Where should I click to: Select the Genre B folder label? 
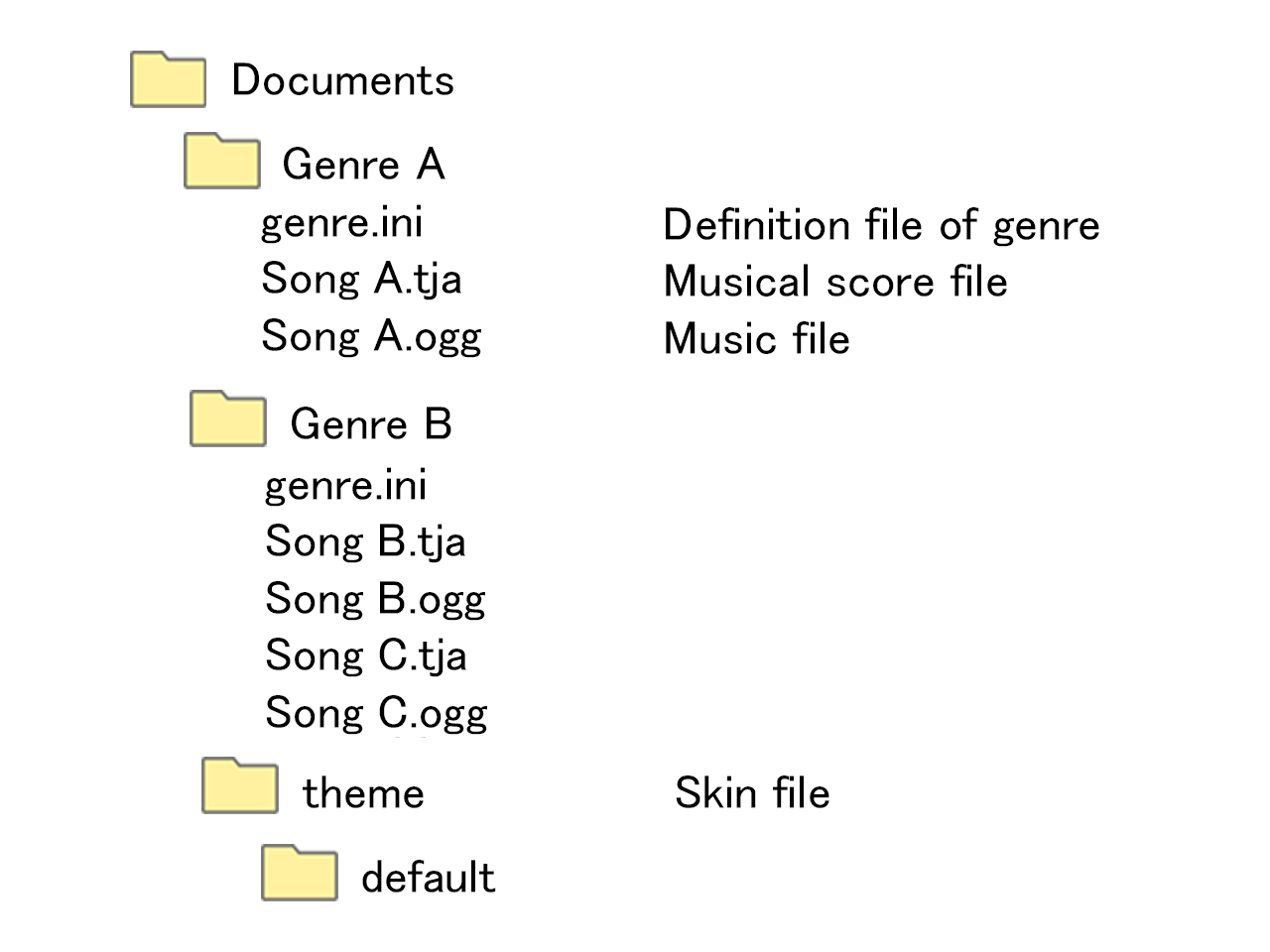pyautogui.click(x=371, y=423)
